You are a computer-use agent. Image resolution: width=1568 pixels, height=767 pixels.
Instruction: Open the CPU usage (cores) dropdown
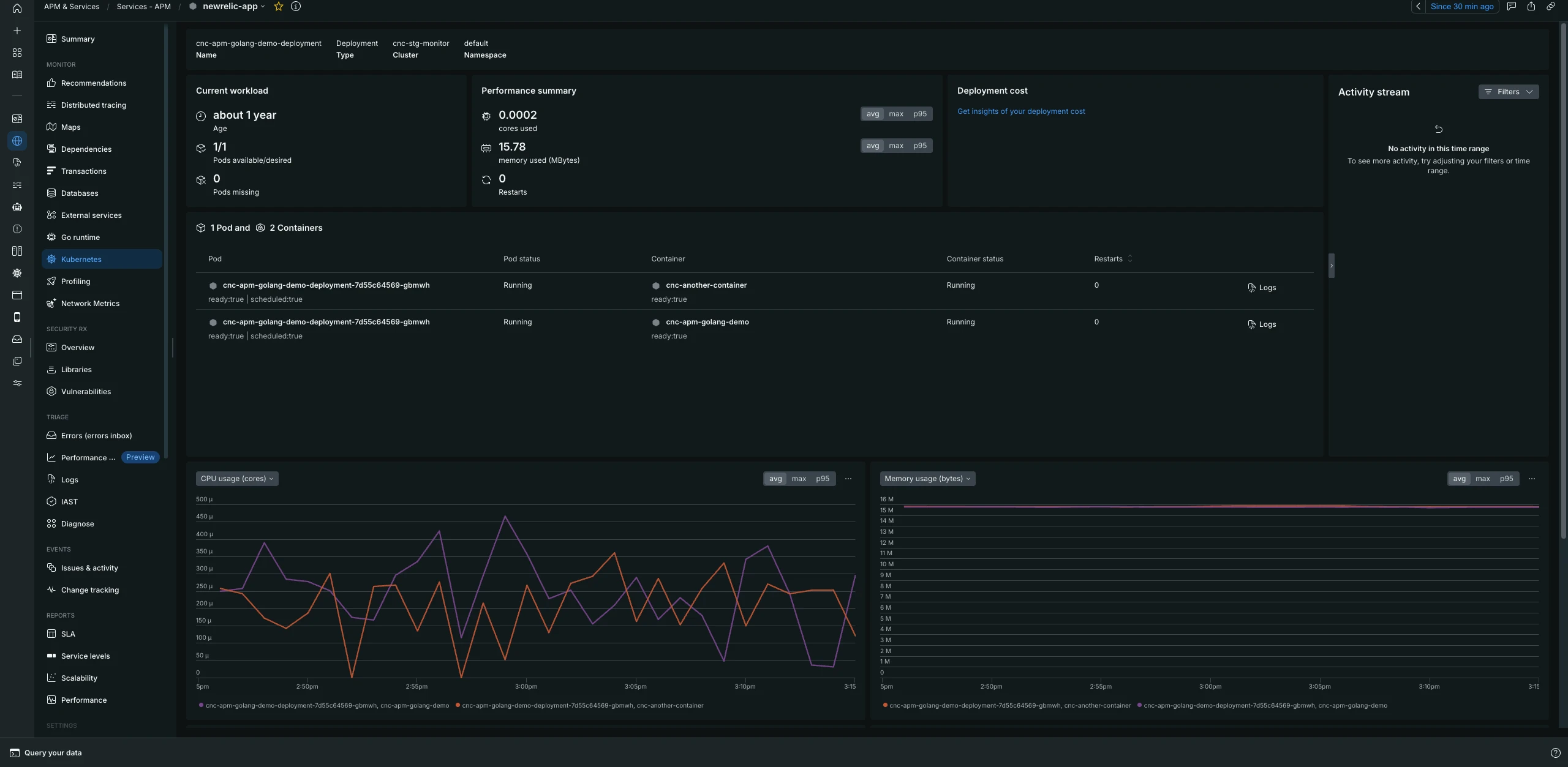click(x=237, y=479)
